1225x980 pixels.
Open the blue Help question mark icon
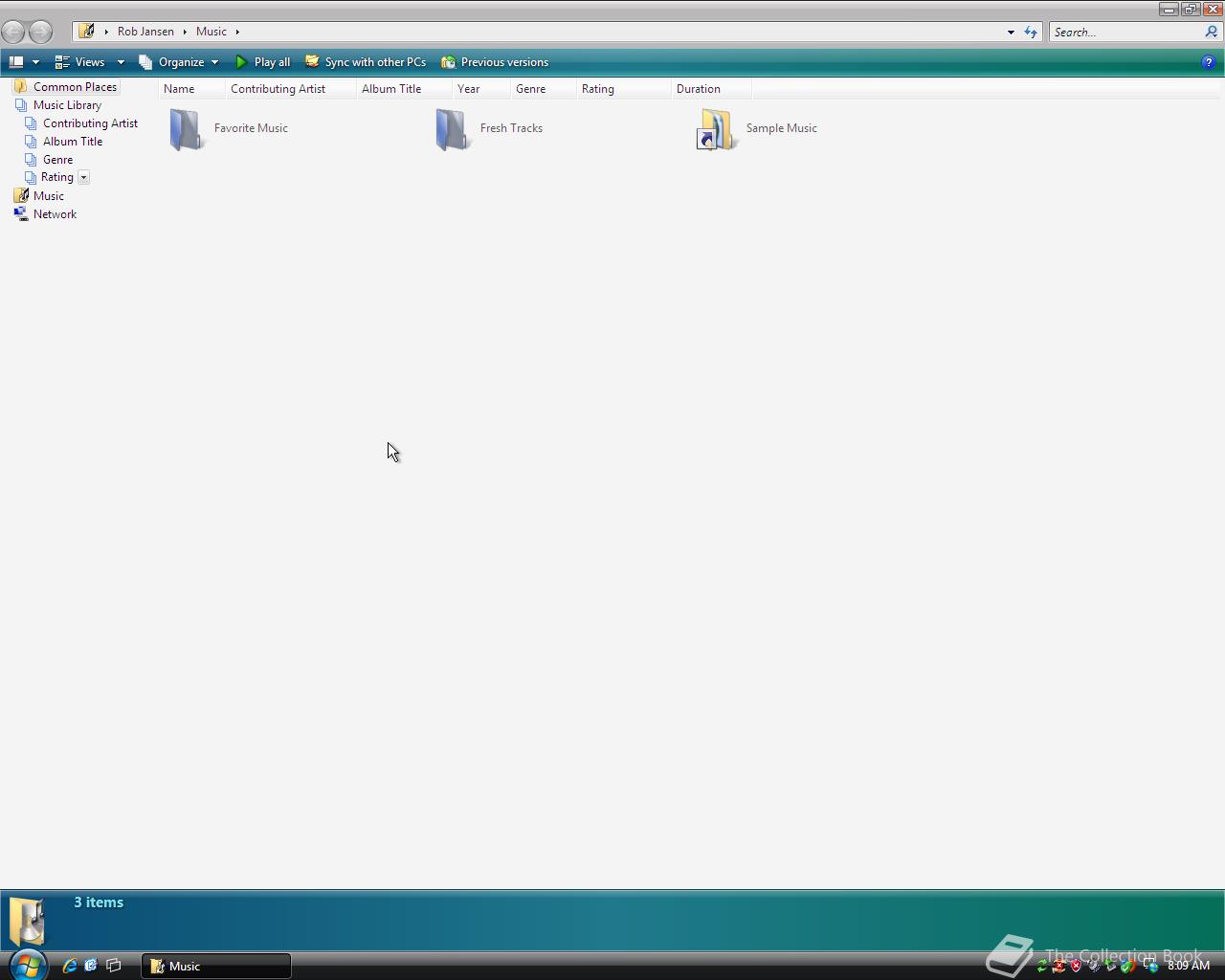coord(1208,62)
